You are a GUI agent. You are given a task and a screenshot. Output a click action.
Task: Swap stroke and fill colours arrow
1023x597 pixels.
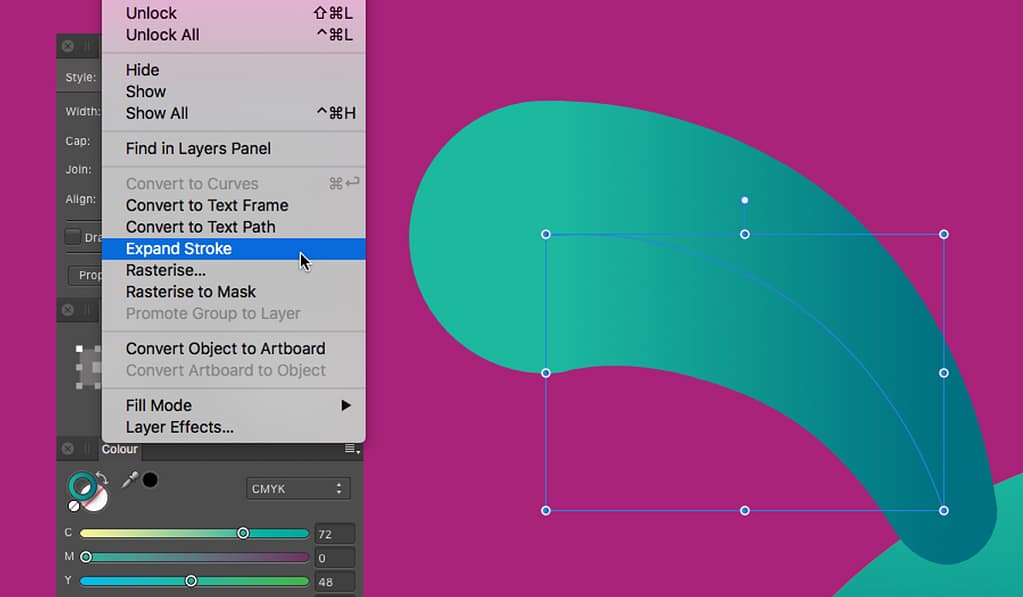tap(102, 478)
